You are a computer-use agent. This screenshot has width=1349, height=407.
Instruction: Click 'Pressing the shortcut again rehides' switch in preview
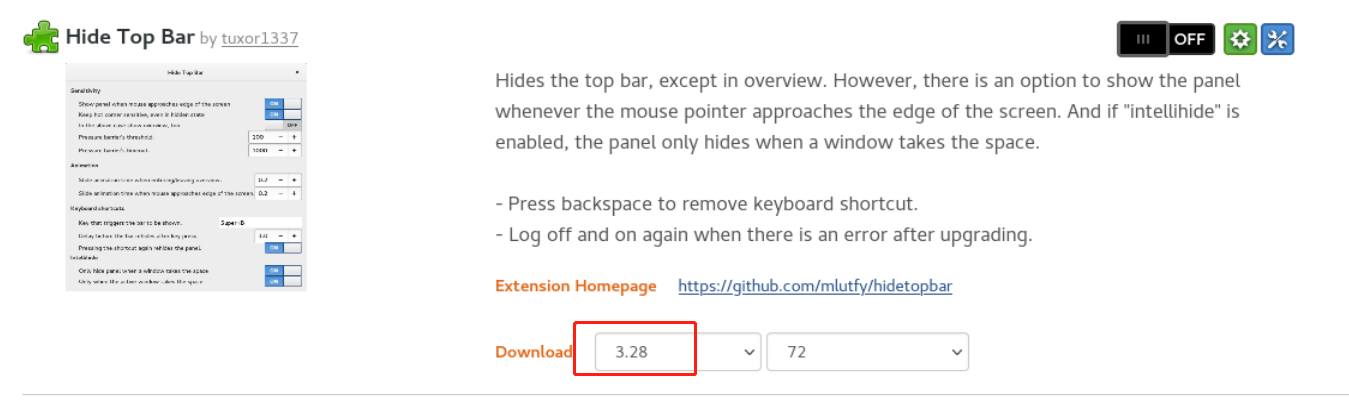pyautogui.click(x=283, y=247)
